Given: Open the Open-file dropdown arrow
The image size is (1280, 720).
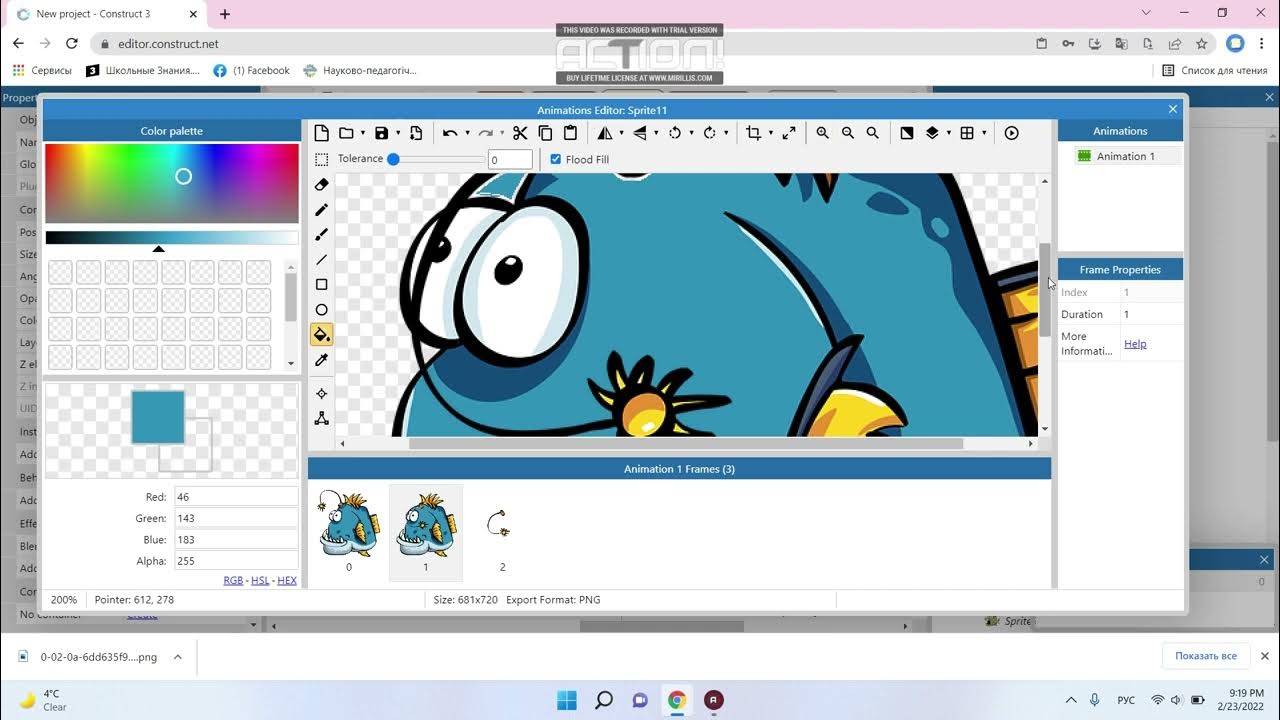Looking at the screenshot, I should point(363,133).
